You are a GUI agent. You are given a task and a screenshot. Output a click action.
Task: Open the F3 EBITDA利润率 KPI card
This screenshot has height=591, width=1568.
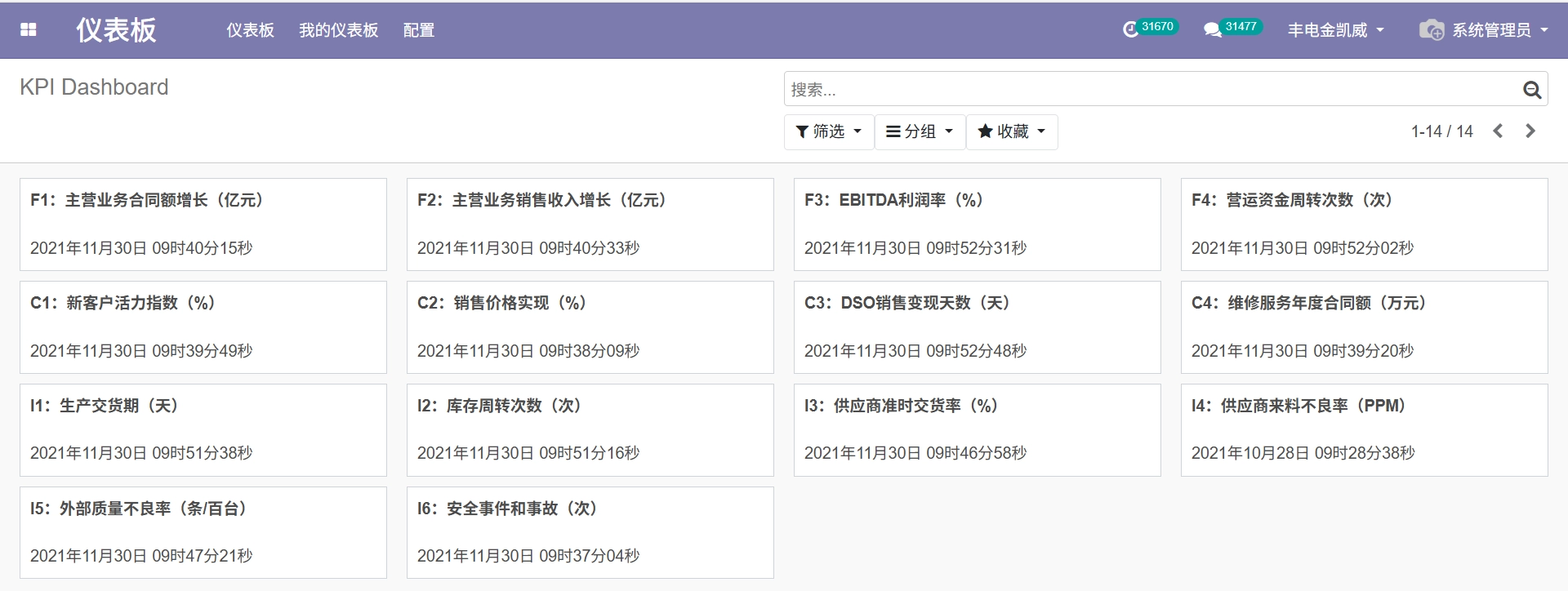point(977,224)
